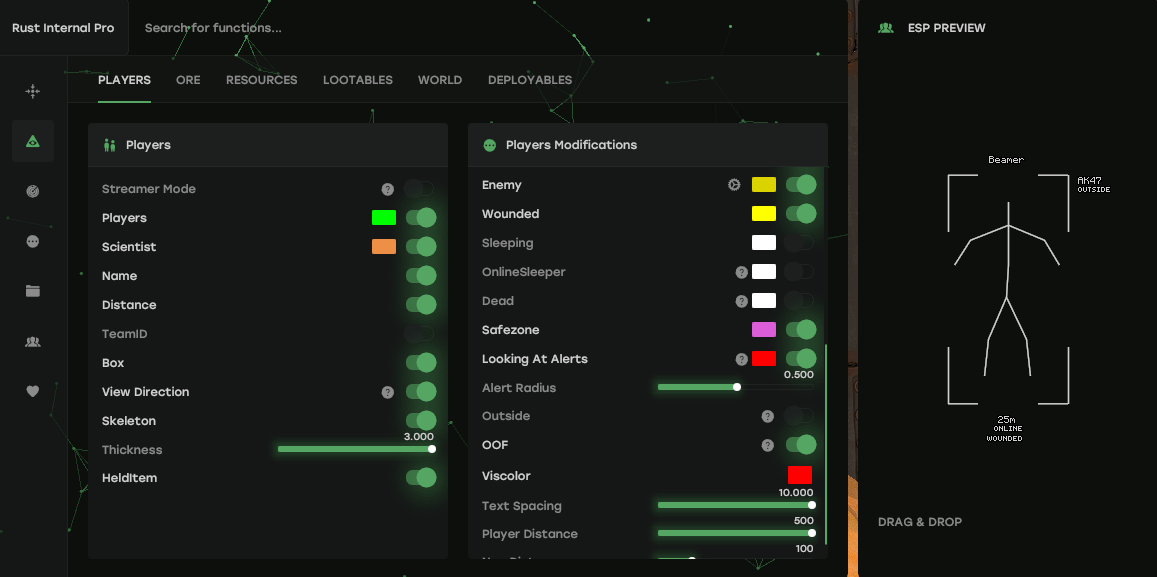Open the aim crosshair section in sidebar
Image resolution: width=1157 pixels, height=577 pixels.
(x=32, y=91)
